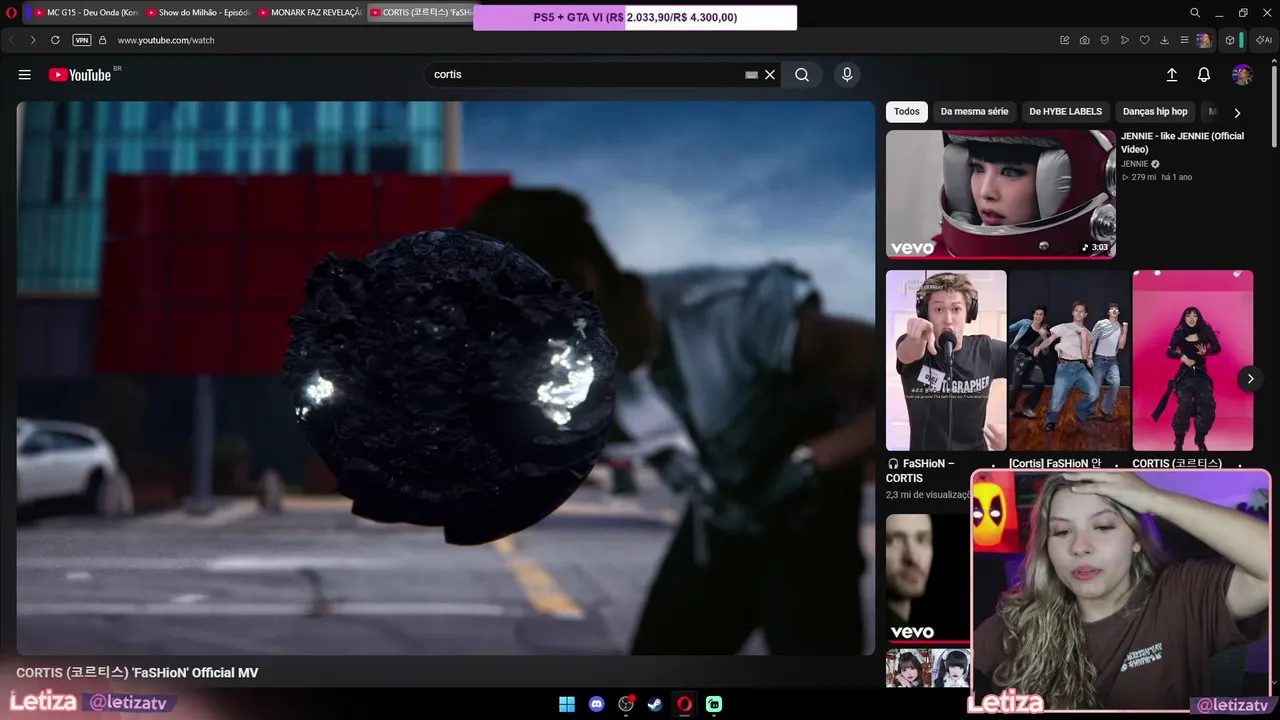
Task: Select the Todos filter chip
Action: [907, 112]
